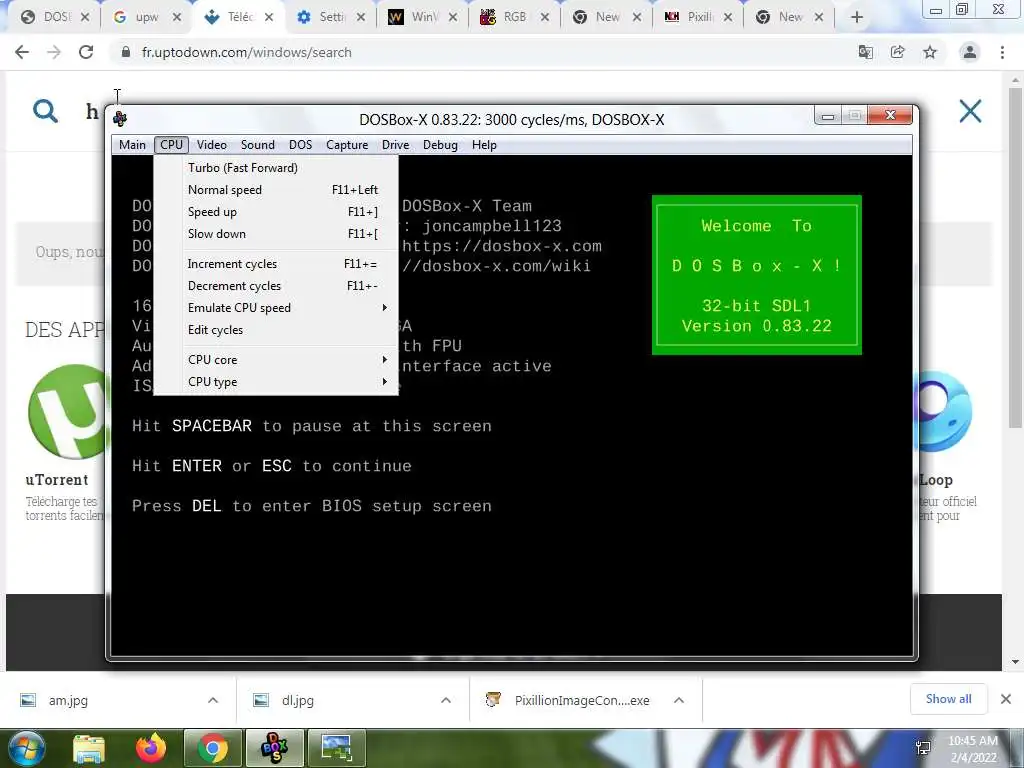Click the uTorrent app icon

click(x=67, y=411)
